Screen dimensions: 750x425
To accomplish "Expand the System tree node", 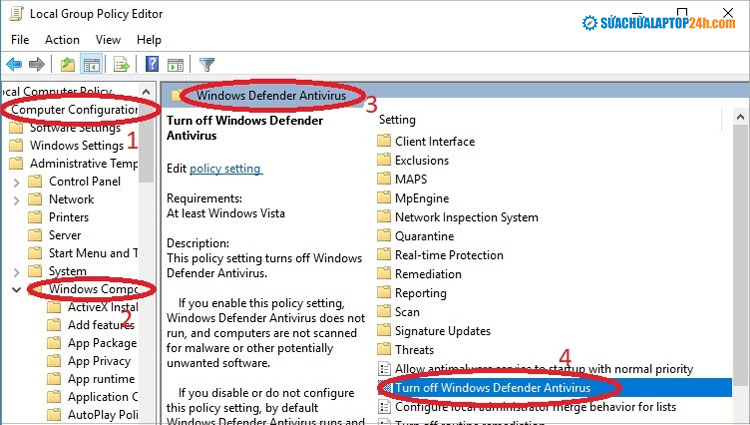I will pyautogui.click(x=16, y=271).
